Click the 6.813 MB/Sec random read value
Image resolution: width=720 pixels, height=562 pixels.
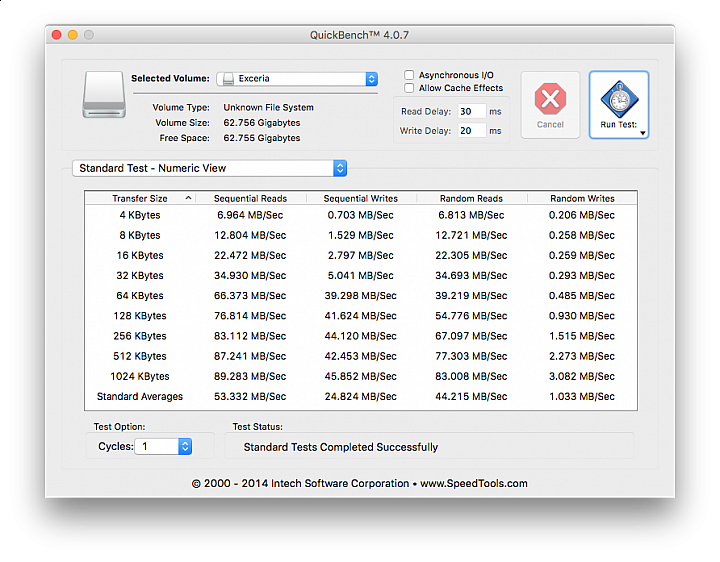[x=471, y=215]
